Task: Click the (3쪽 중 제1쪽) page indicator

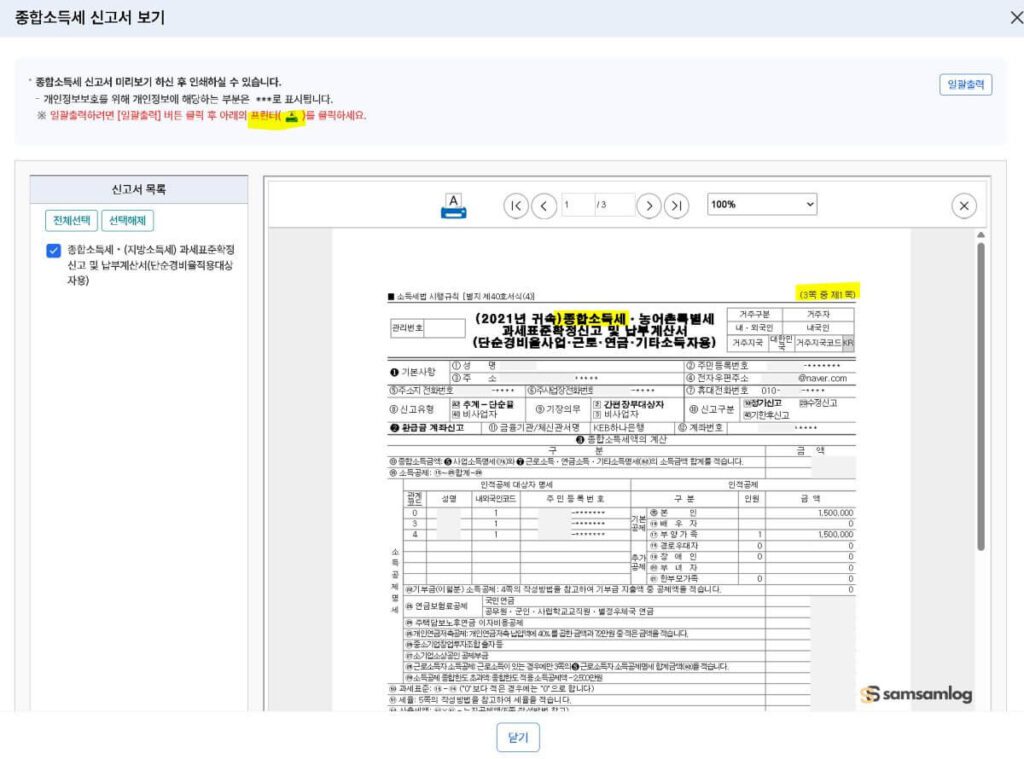Action: pyautogui.click(x=827, y=295)
